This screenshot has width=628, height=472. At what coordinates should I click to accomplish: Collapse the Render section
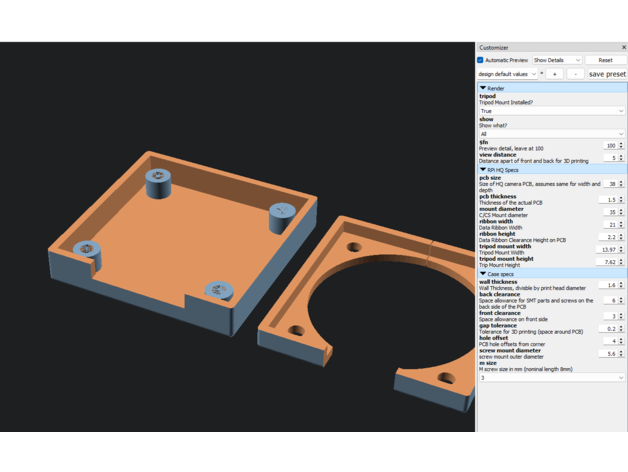click(x=484, y=88)
